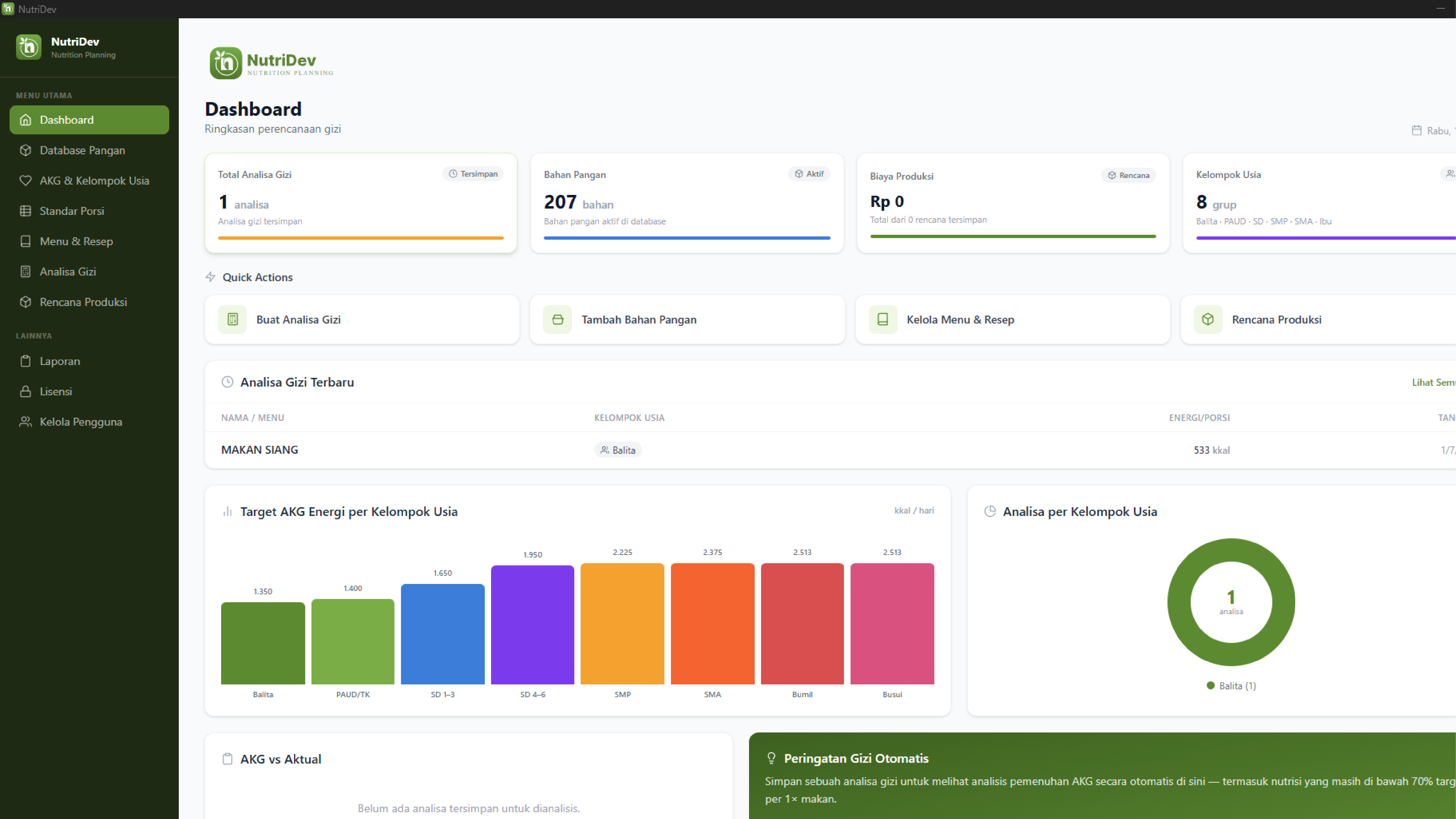Click the Tersimpan badge

(473, 174)
